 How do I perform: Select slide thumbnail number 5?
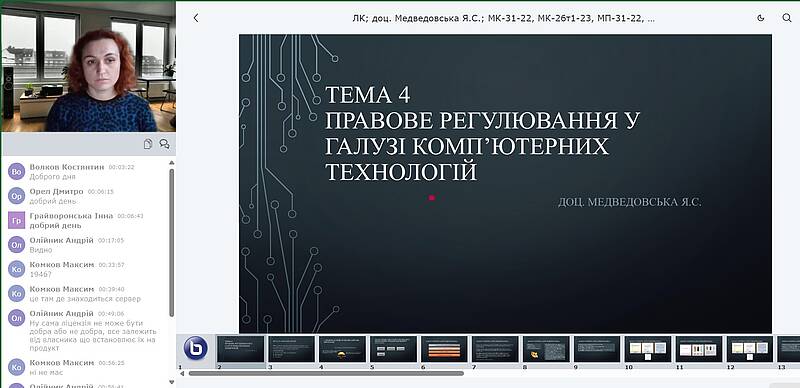[393, 349]
